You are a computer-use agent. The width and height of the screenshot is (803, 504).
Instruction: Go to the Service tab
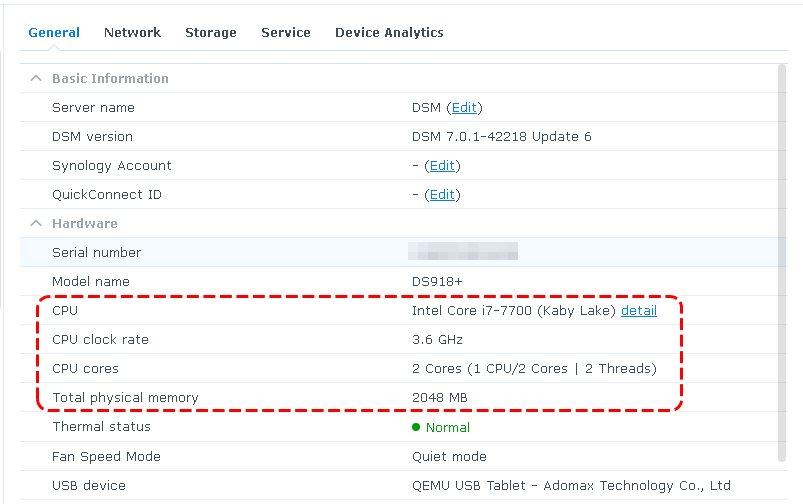pos(286,33)
